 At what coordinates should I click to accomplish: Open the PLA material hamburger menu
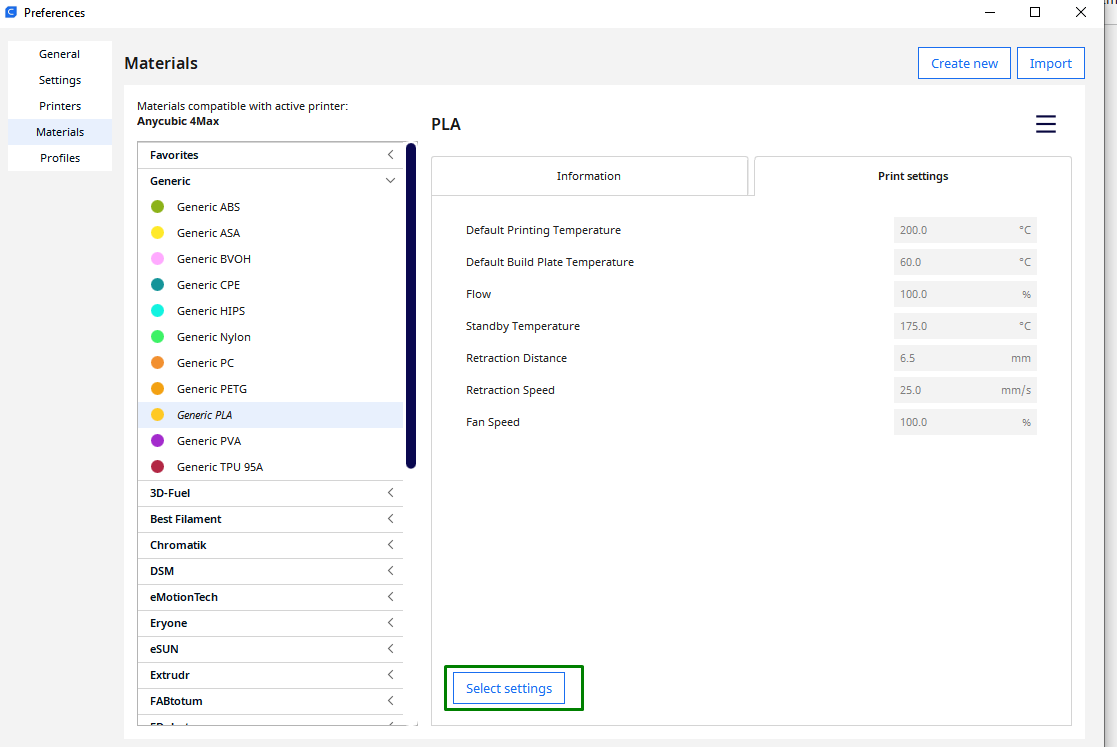tap(1045, 124)
